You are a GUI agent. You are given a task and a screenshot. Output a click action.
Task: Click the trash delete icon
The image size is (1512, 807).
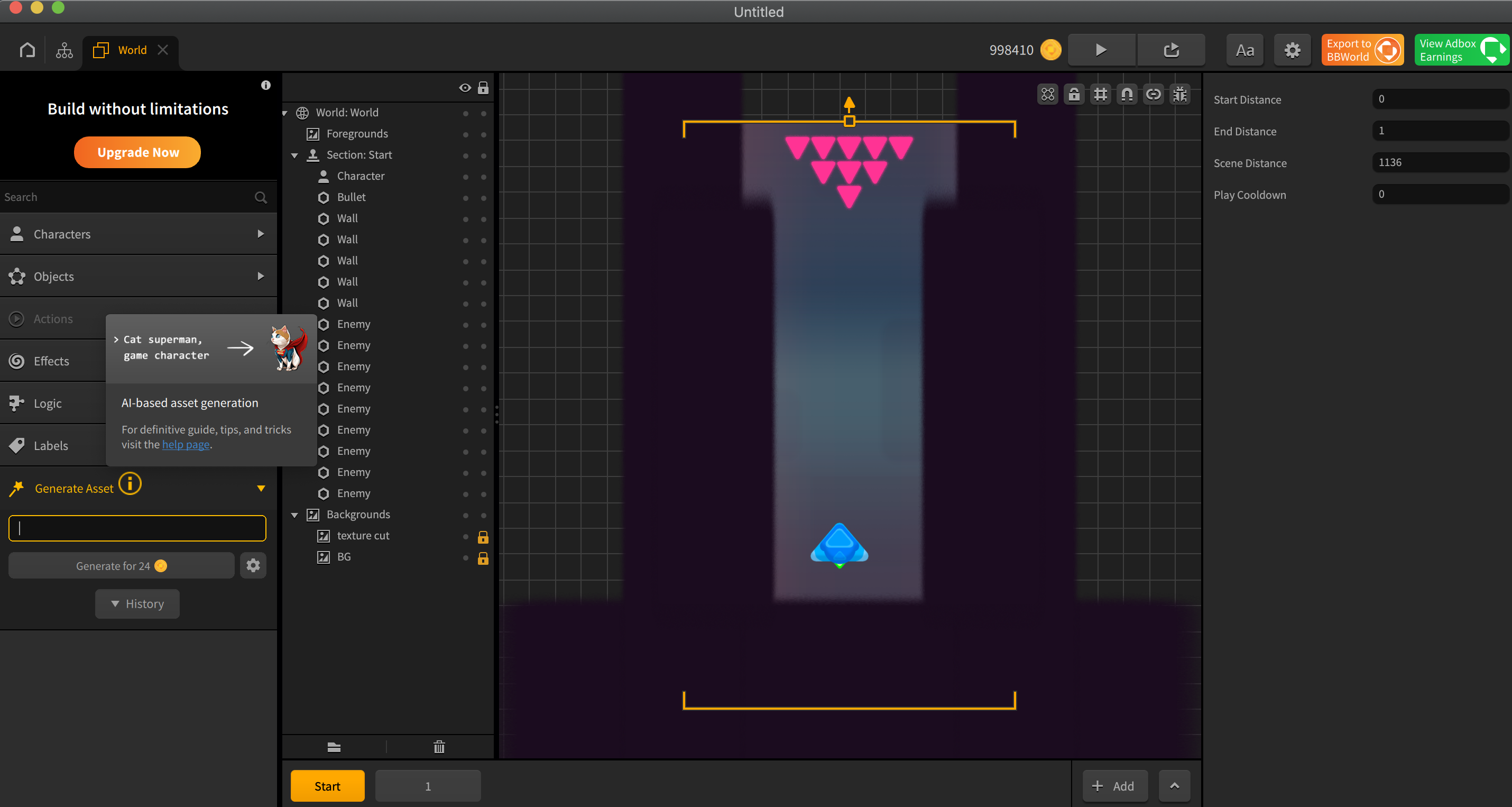pos(439,747)
